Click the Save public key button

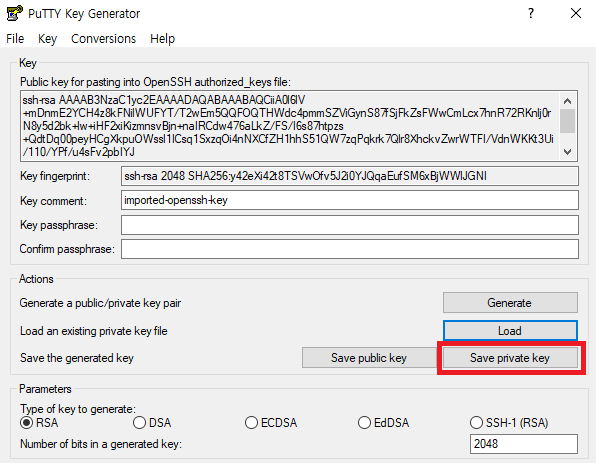click(x=369, y=358)
